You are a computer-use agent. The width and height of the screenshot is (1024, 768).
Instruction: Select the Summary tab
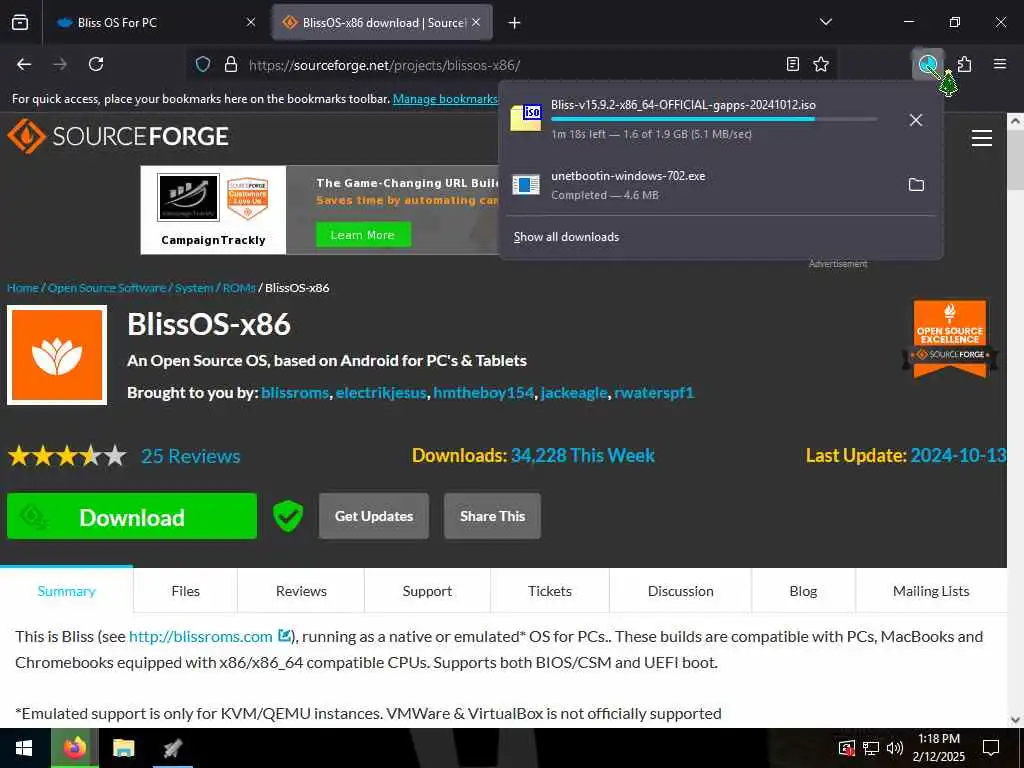[x=67, y=591]
